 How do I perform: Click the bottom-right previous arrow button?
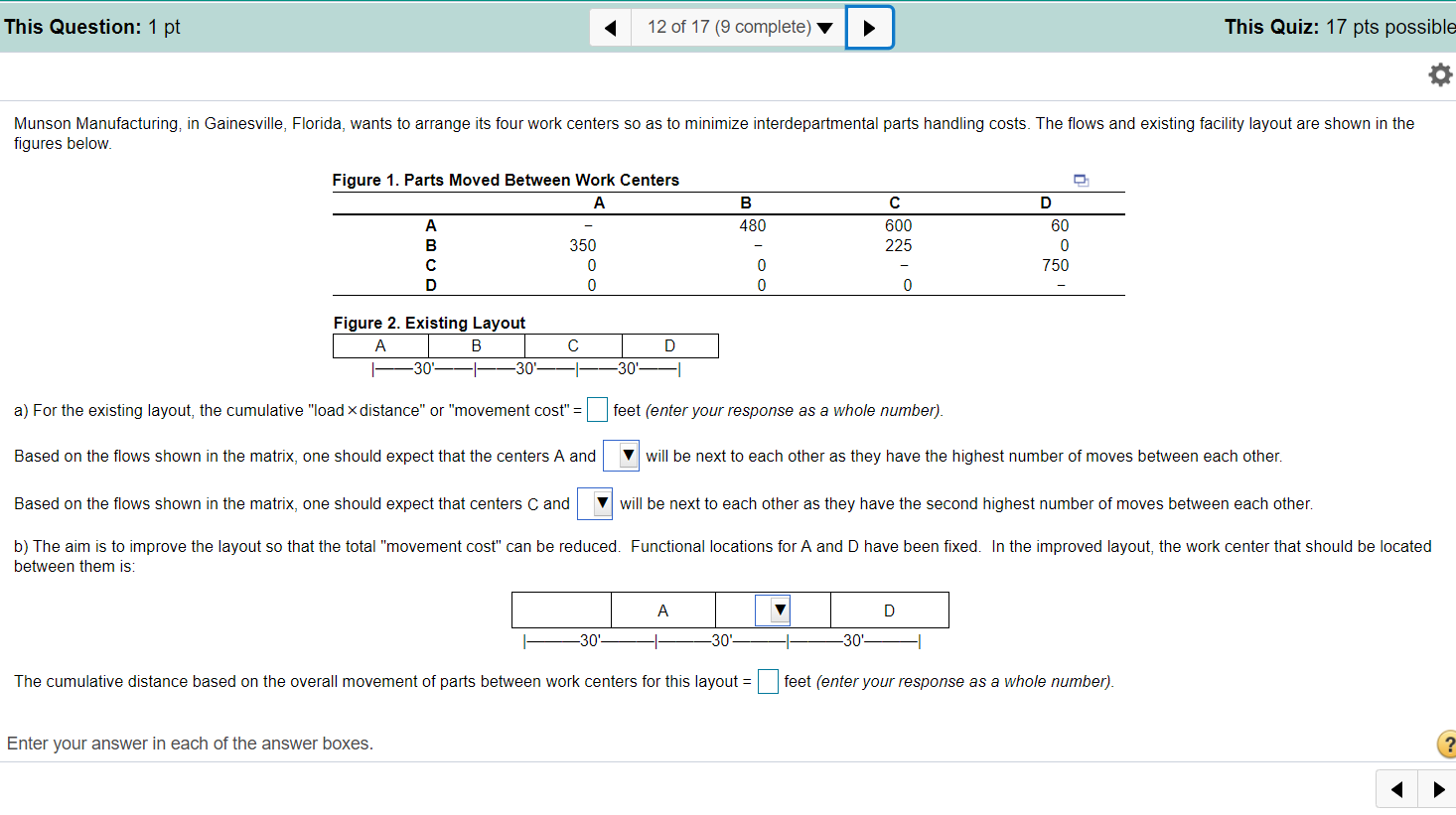1396,789
